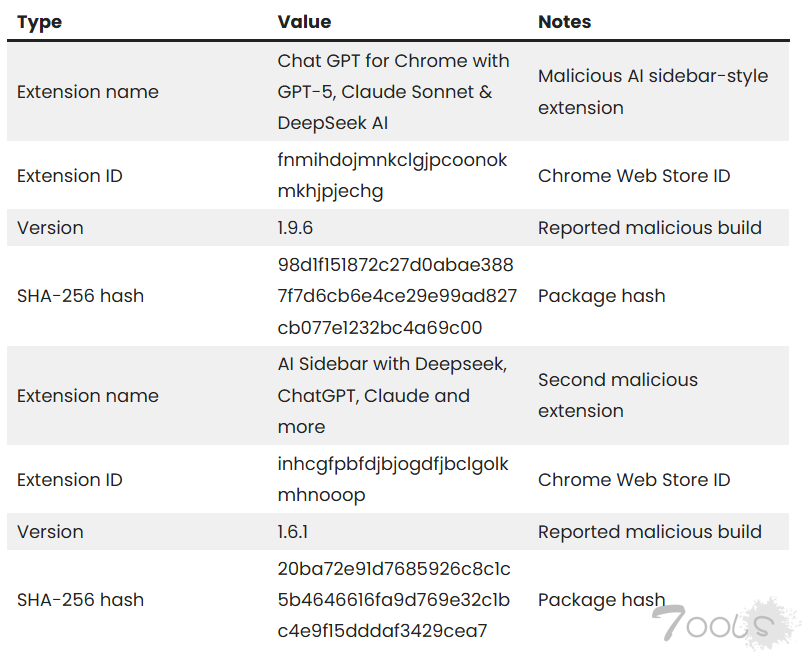Viewport: 807px width, 657px height.
Task: Select the "Chat GPT for Chrome" name cell
Action: [x=393, y=92]
